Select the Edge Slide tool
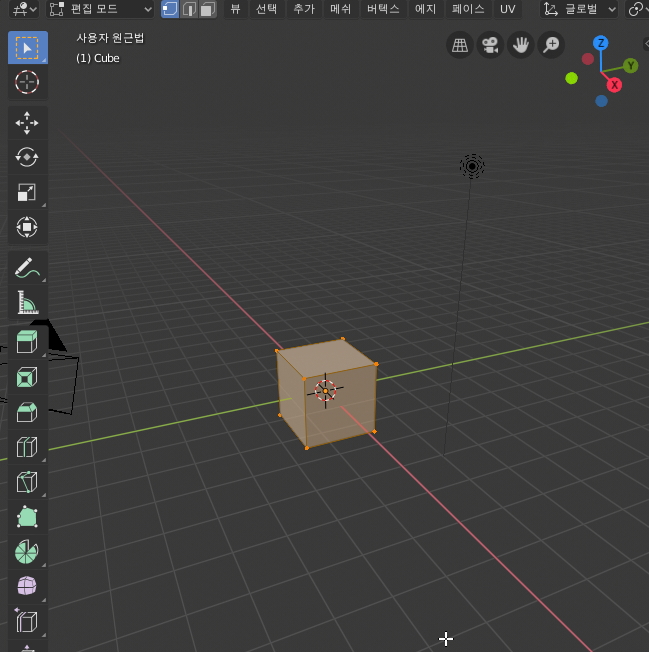The height and width of the screenshot is (652, 649). coord(27,622)
